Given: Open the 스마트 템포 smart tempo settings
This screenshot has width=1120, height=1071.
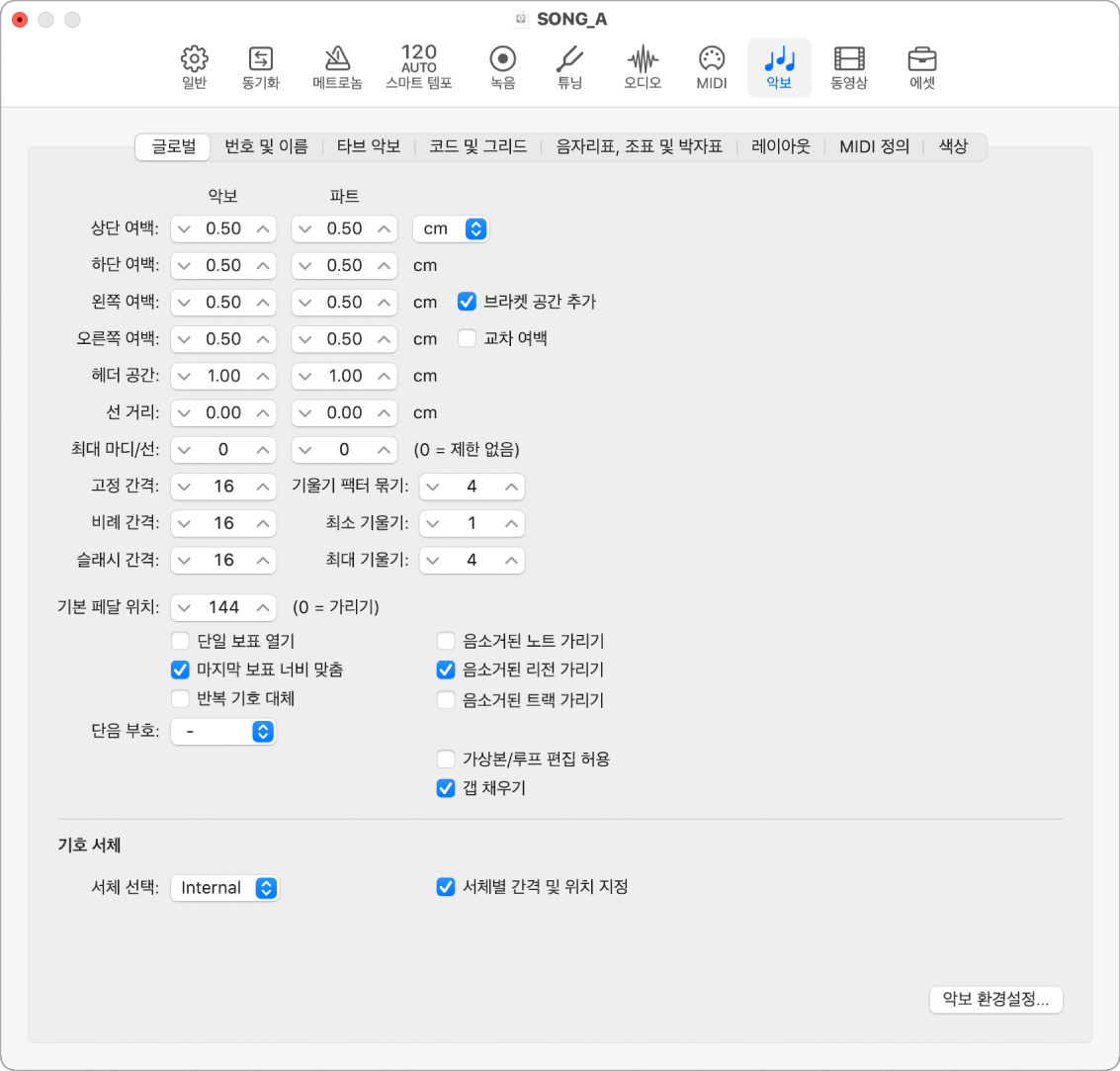Looking at the screenshot, I should (x=418, y=67).
